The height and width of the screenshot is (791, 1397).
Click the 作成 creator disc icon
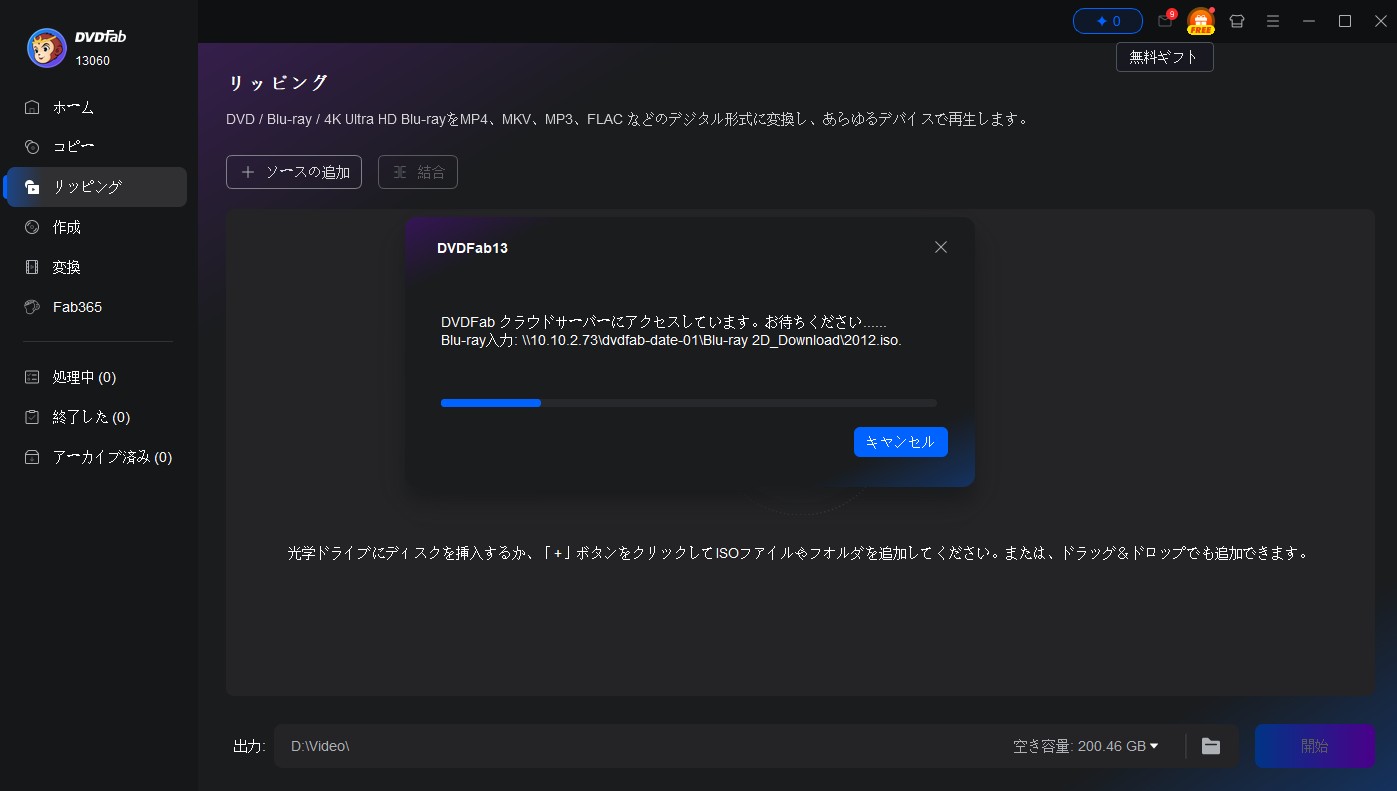[x=33, y=227]
